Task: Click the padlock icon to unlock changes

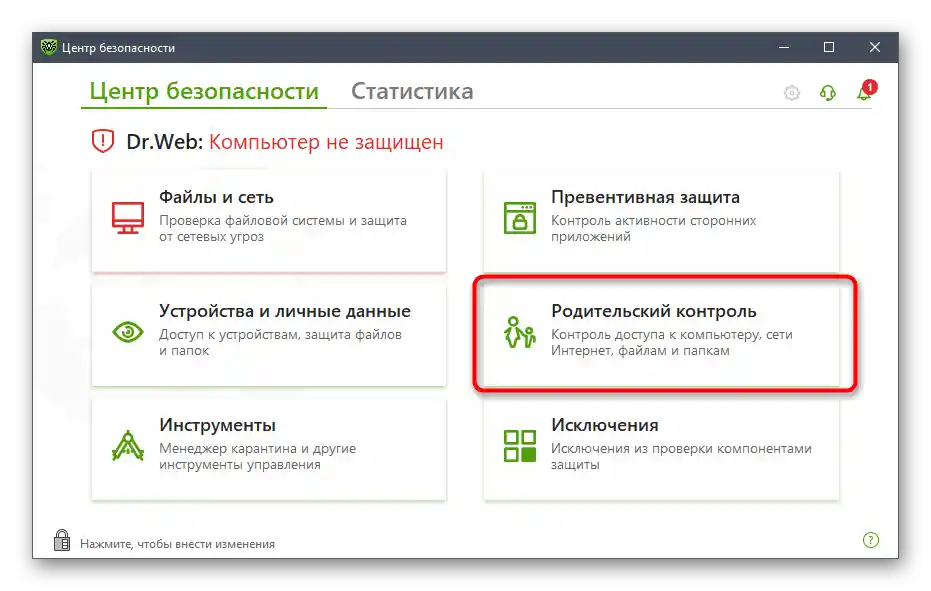Action: (x=62, y=540)
